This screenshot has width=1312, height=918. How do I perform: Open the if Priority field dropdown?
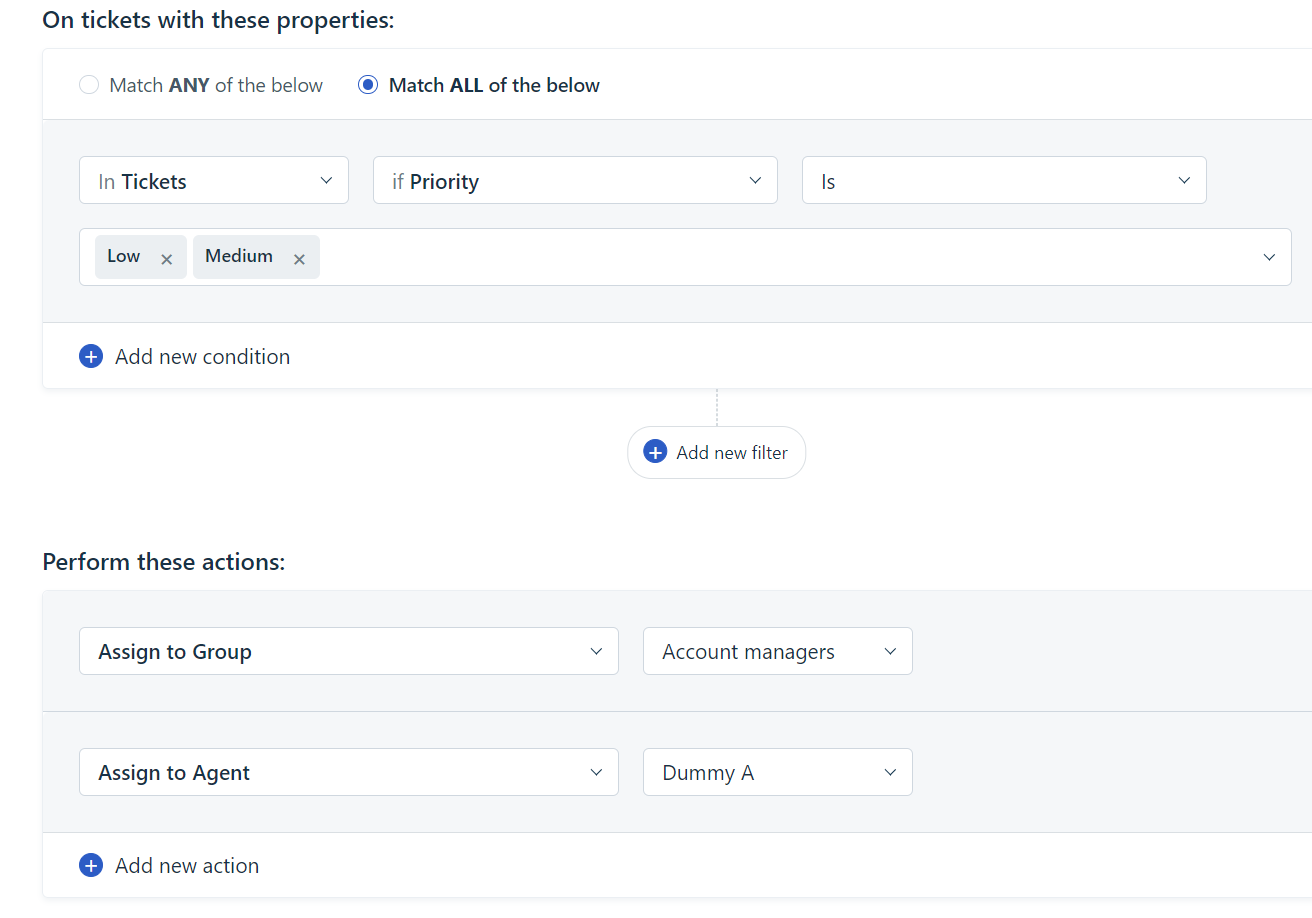click(x=575, y=181)
